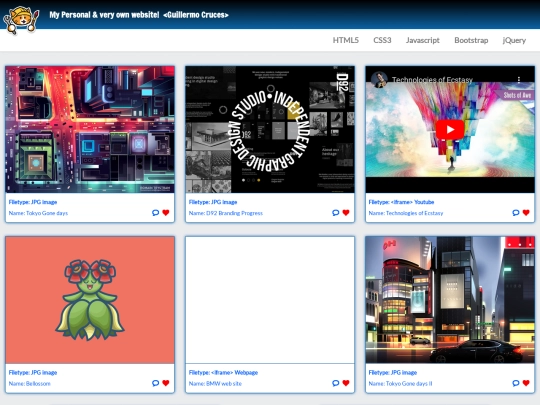Open the Technologies of Ecstasy video title link
Image resolution: width=540 pixels, height=405 pixels.
(432, 80)
